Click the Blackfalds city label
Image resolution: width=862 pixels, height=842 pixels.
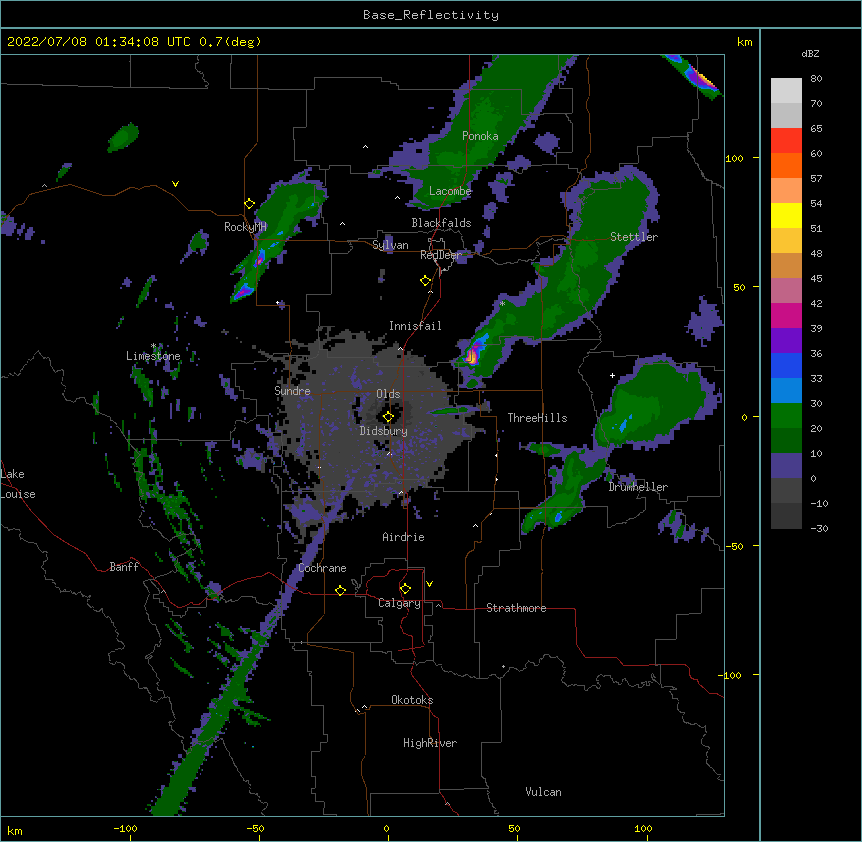(x=441, y=223)
